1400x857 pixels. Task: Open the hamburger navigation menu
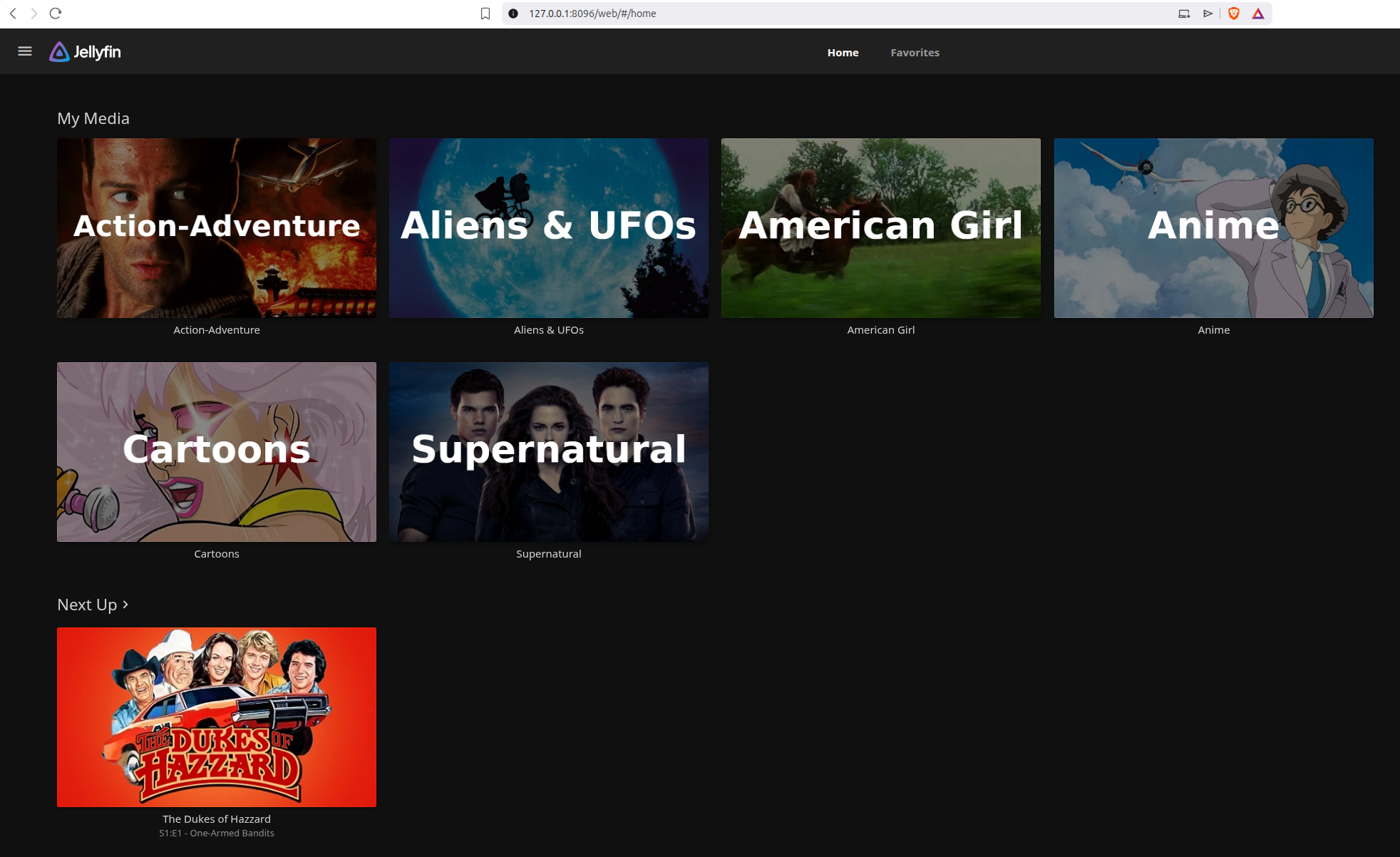point(25,51)
